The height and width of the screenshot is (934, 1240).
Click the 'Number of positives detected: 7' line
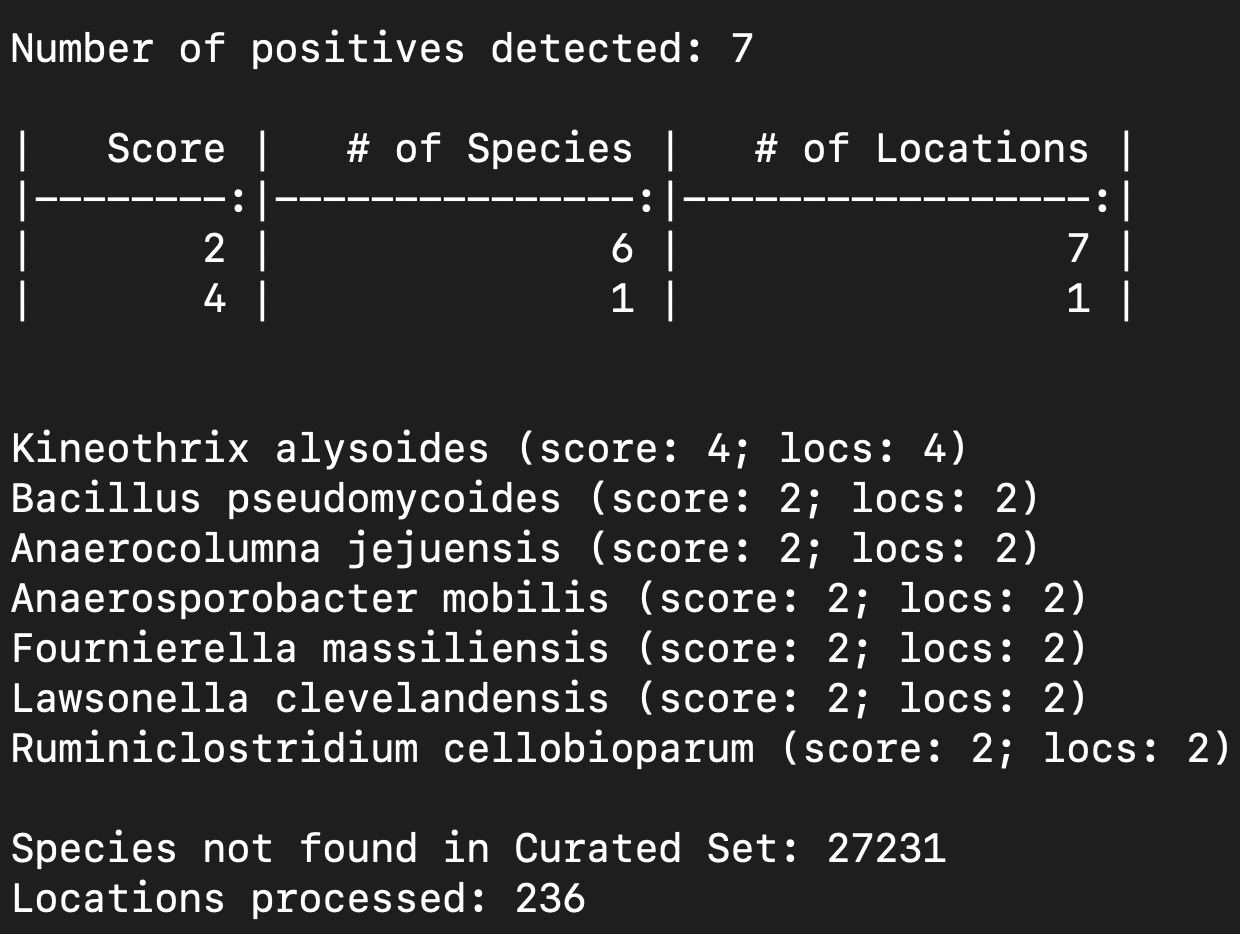coord(382,49)
